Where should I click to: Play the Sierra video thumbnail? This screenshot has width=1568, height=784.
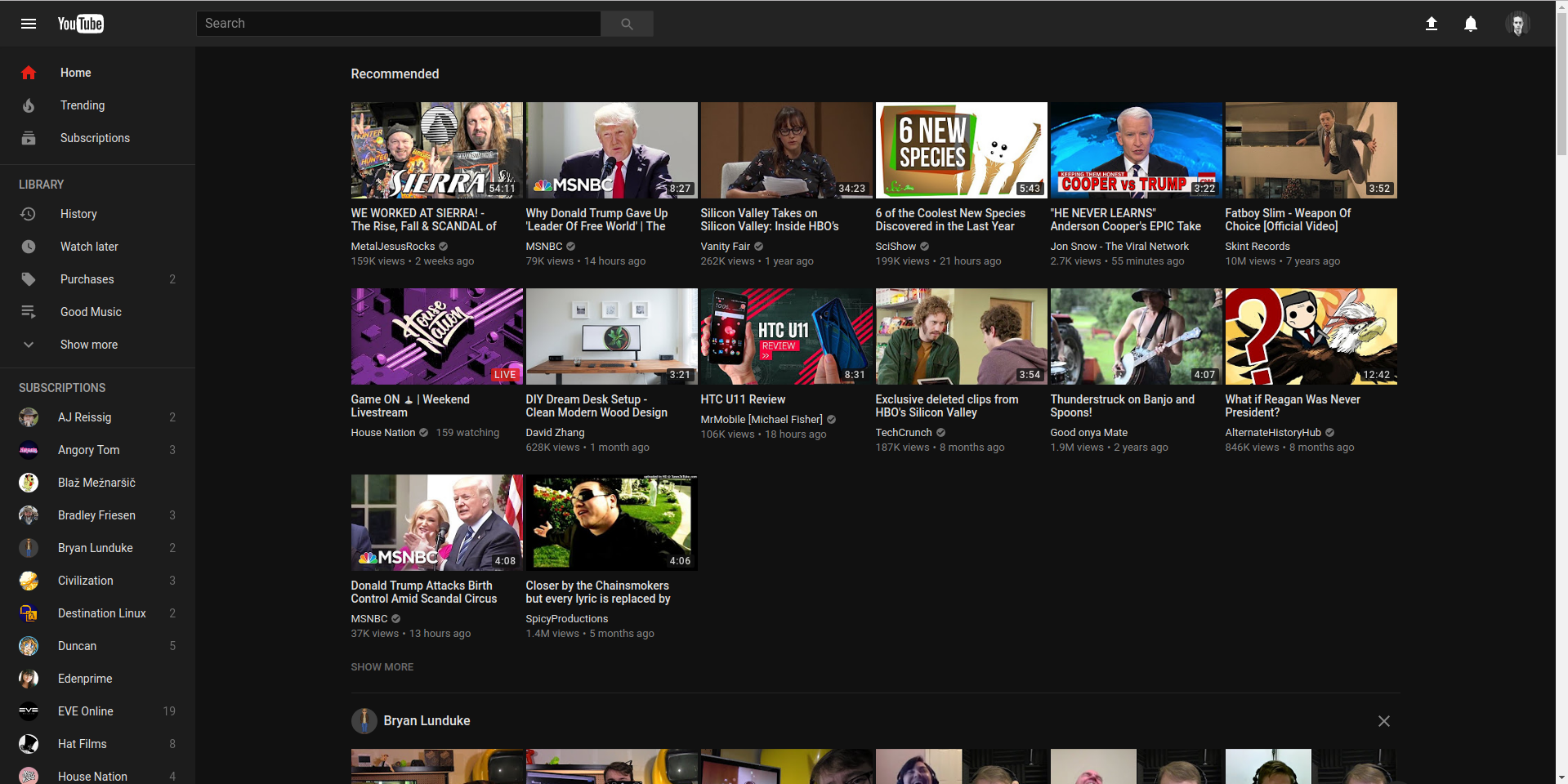click(x=437, y=150)
